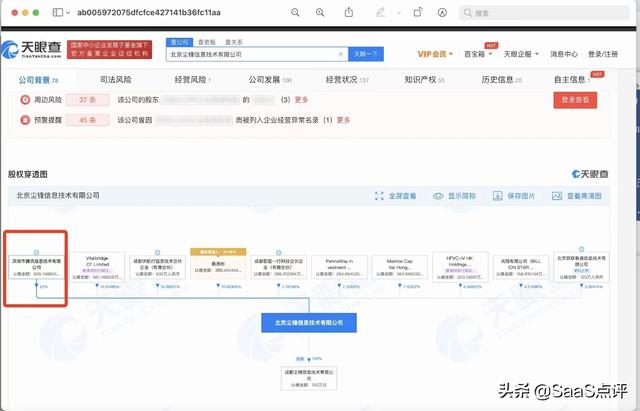640x411 pixels.
Task: Focus the Preview toolbar search field
Action: (544, 13)
